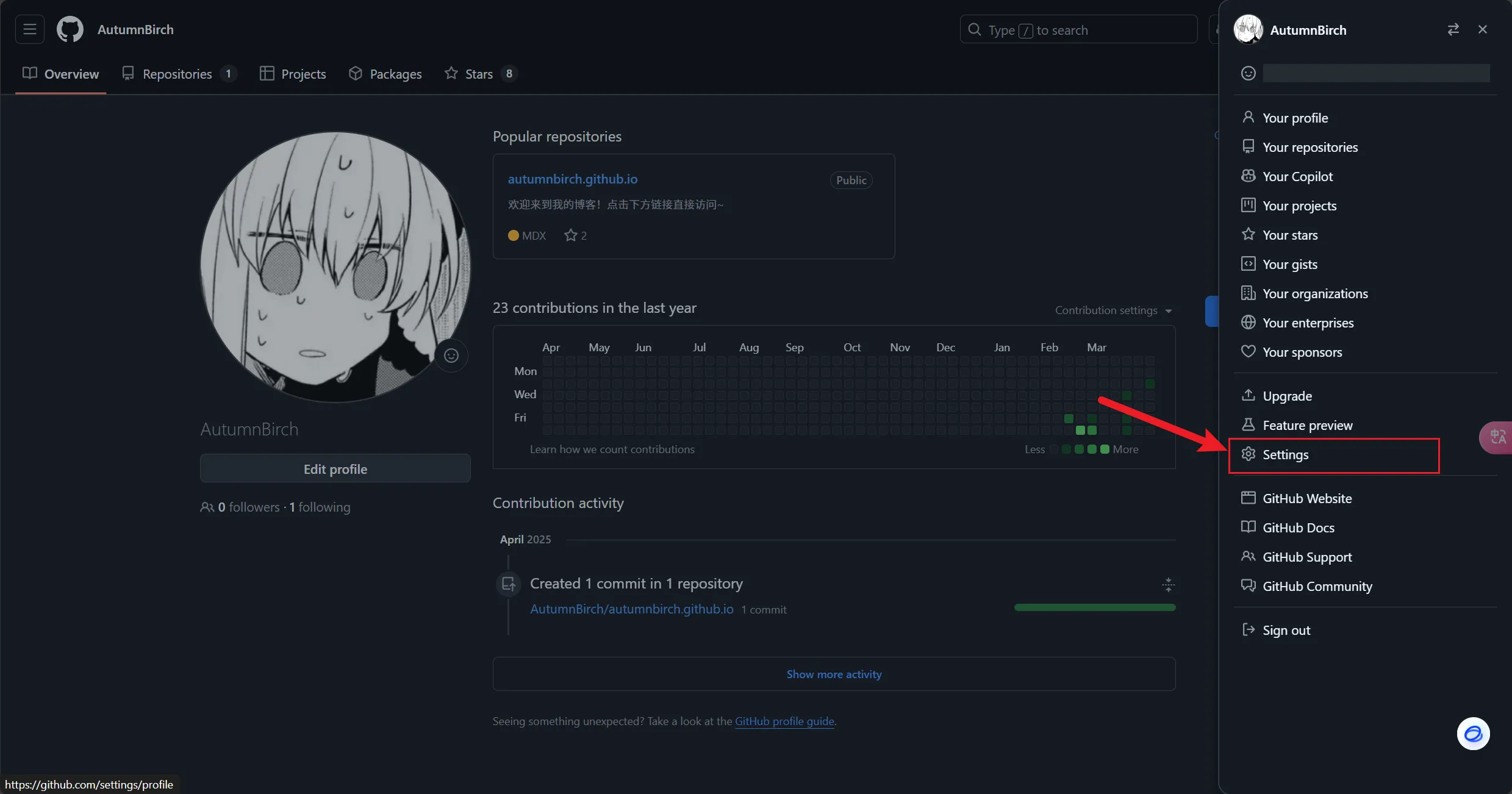Image resolution: width=1512 pixels, height=794 pixels.
Task: Click the GitHub Octocat logo
Action: pyautogui.click(x=70, y=29)
